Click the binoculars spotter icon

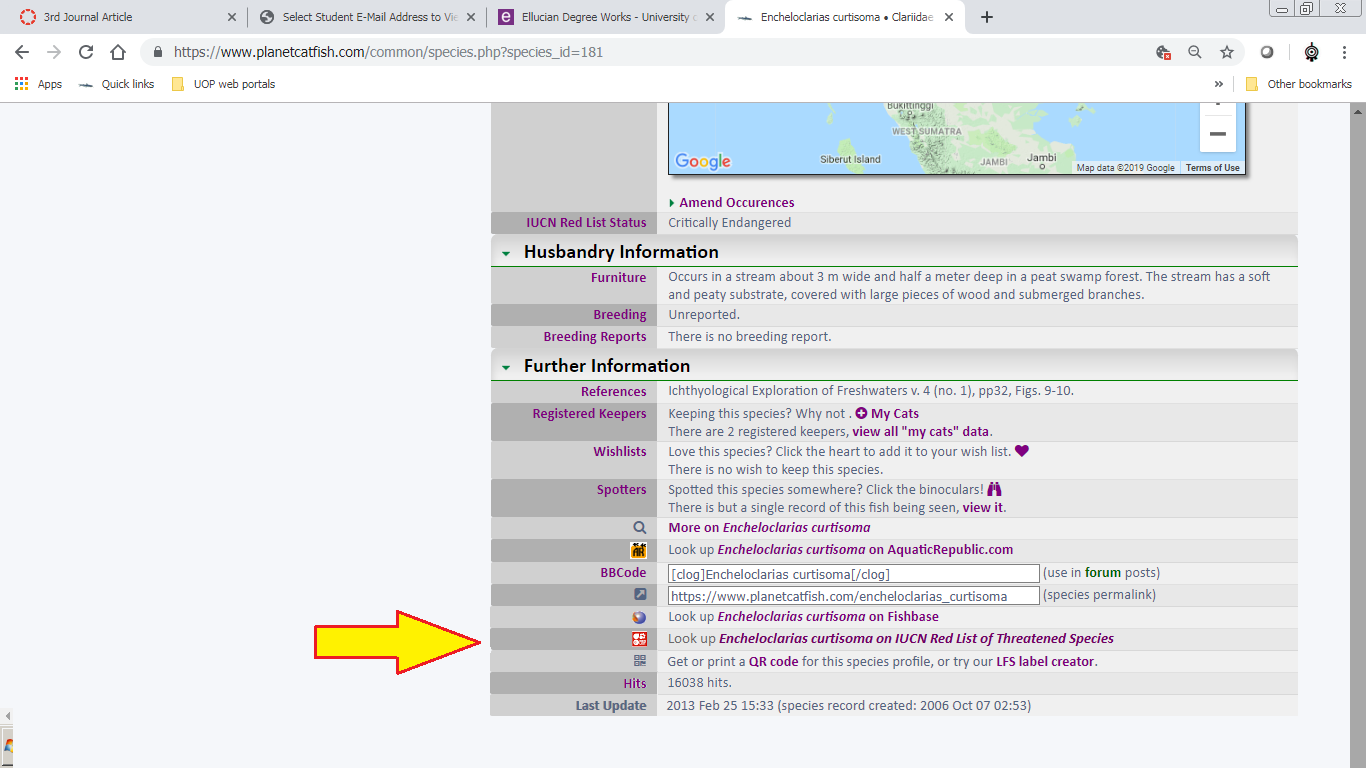click(x=994, y=489)
